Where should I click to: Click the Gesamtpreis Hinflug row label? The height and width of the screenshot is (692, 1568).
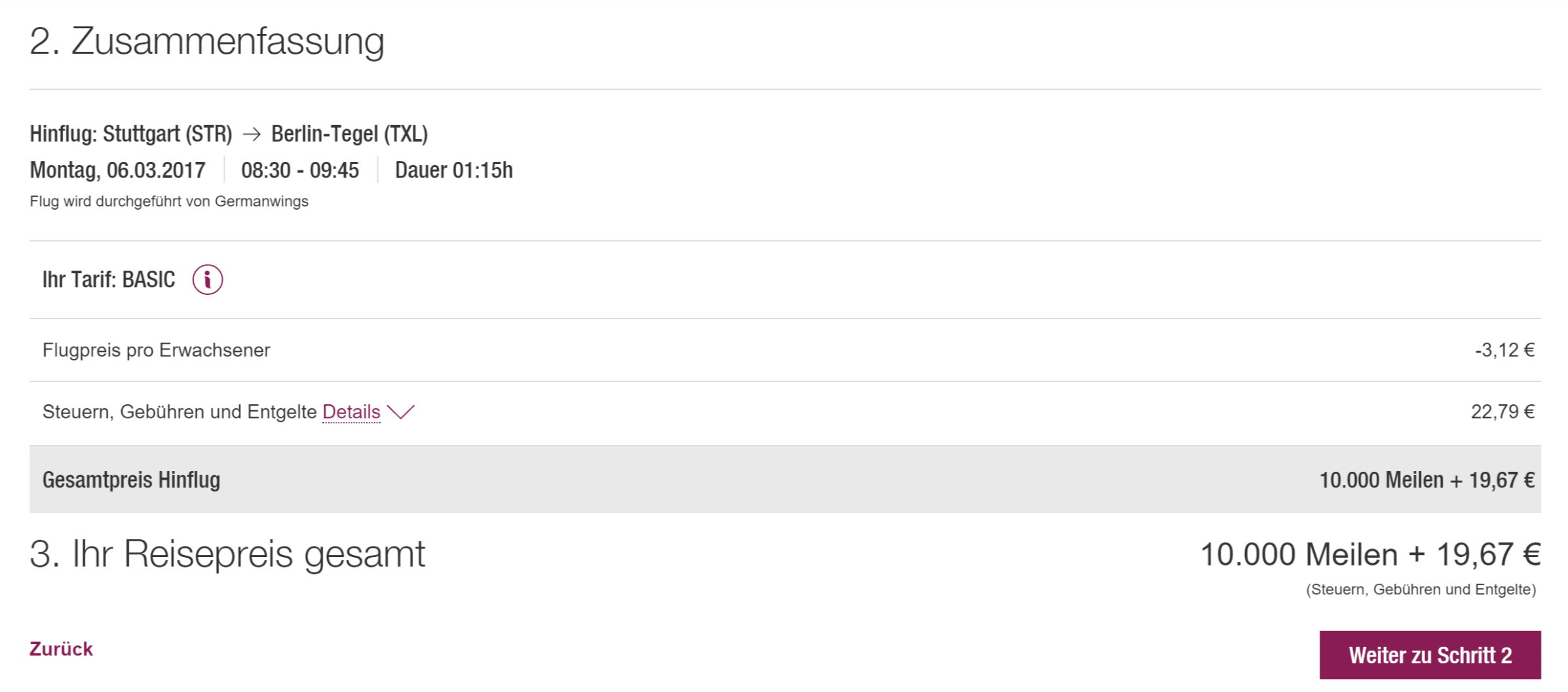131,480
